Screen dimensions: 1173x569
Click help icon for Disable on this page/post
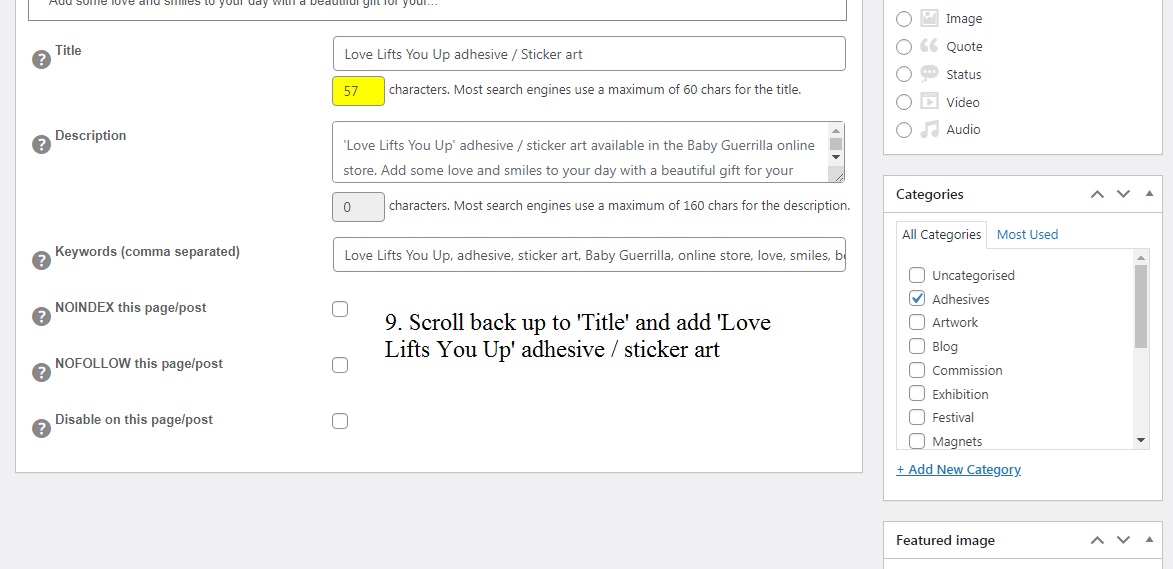[x=41, y=428]
